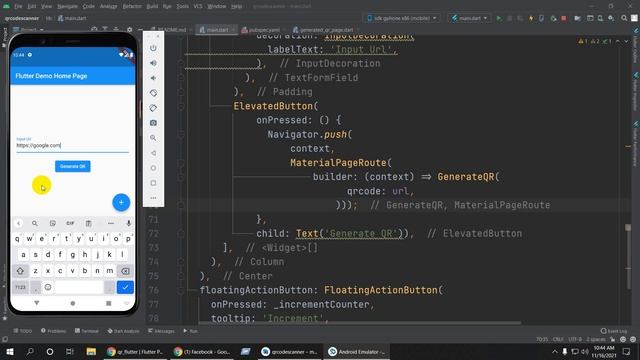Open the Terminal tool window

point(87,331)
